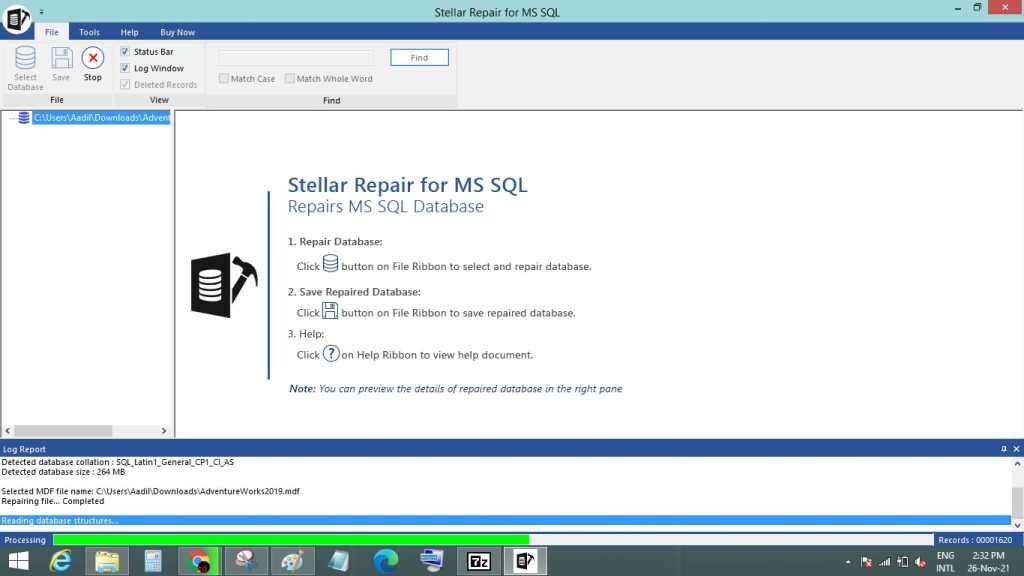Click the green processing progress bar
Viewport: 1024px width, 576px height.
[x=291, y=540]
